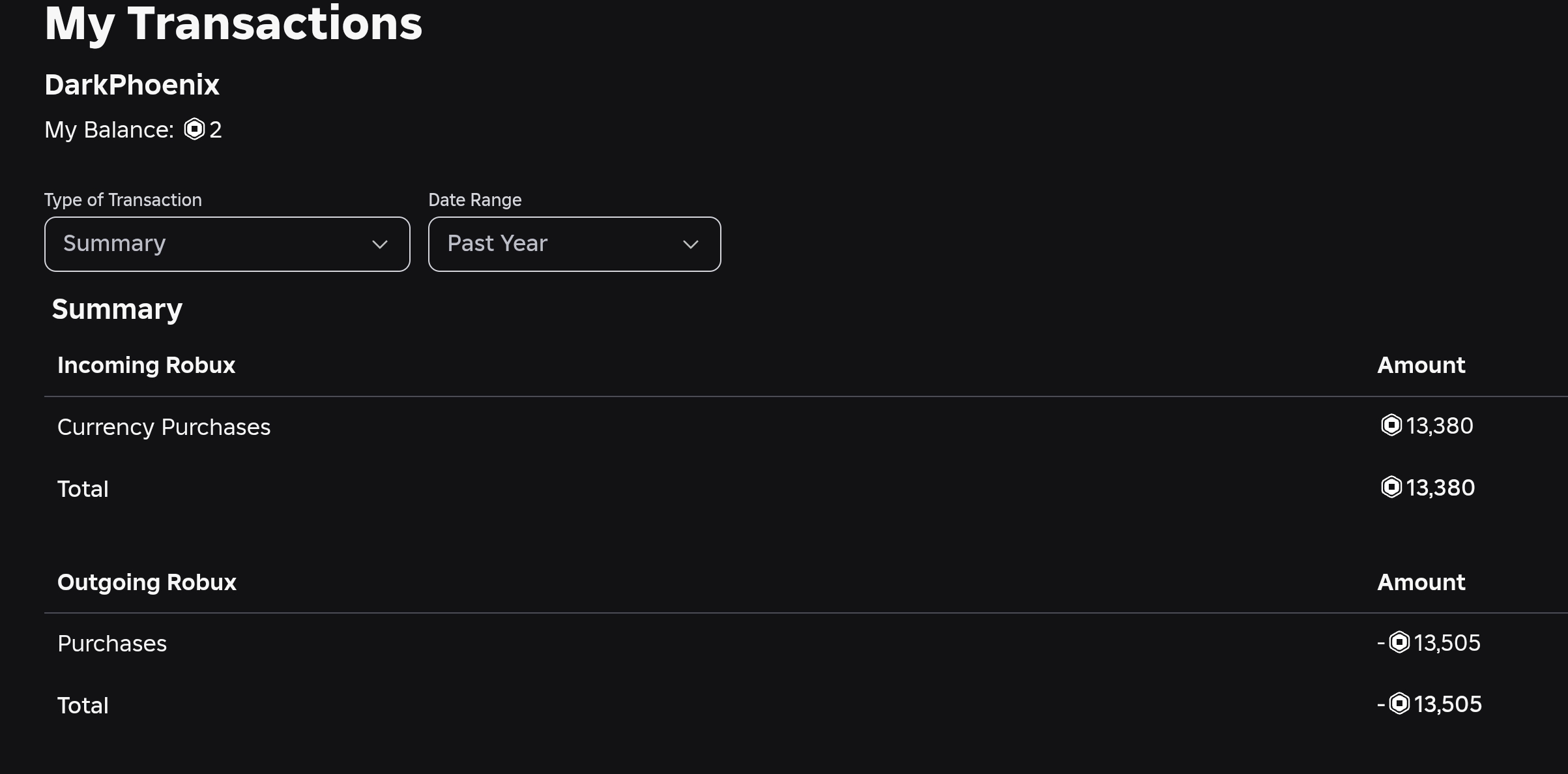
Task: Click the Total label under Outgoing Robux
Action: click(83, 706)
